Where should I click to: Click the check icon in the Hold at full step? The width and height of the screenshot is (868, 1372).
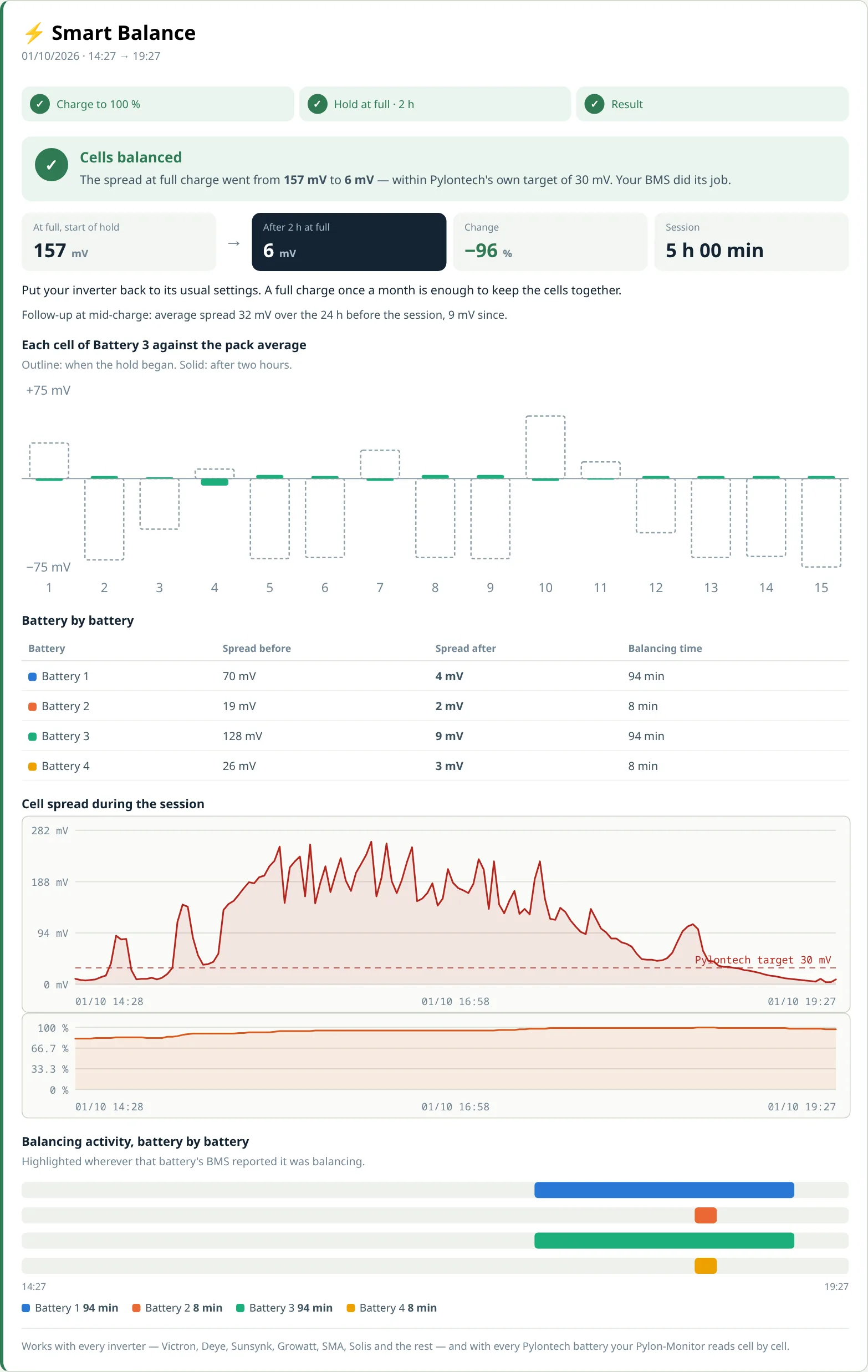click(x=317, y=104)
